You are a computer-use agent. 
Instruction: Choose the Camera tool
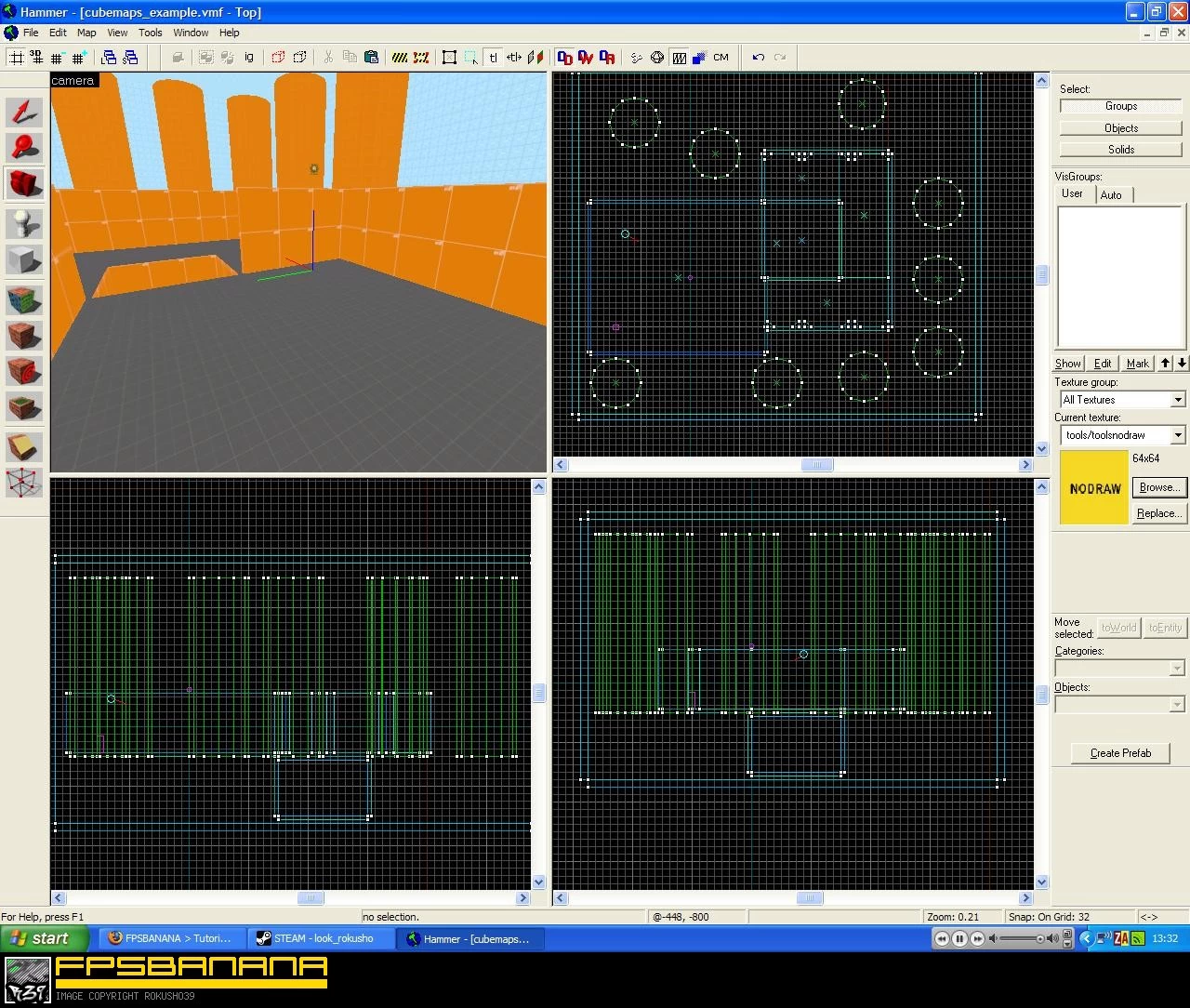tap(24, 183)
